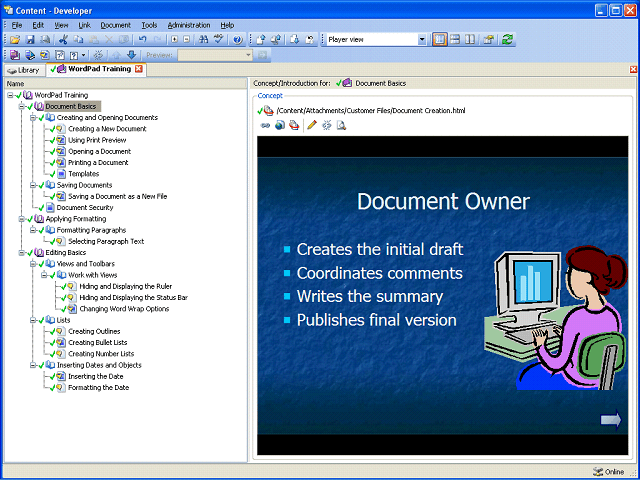The image size is (640, 480).
Task: Click the Save floppy disk icon
Action: click(30, 40)
